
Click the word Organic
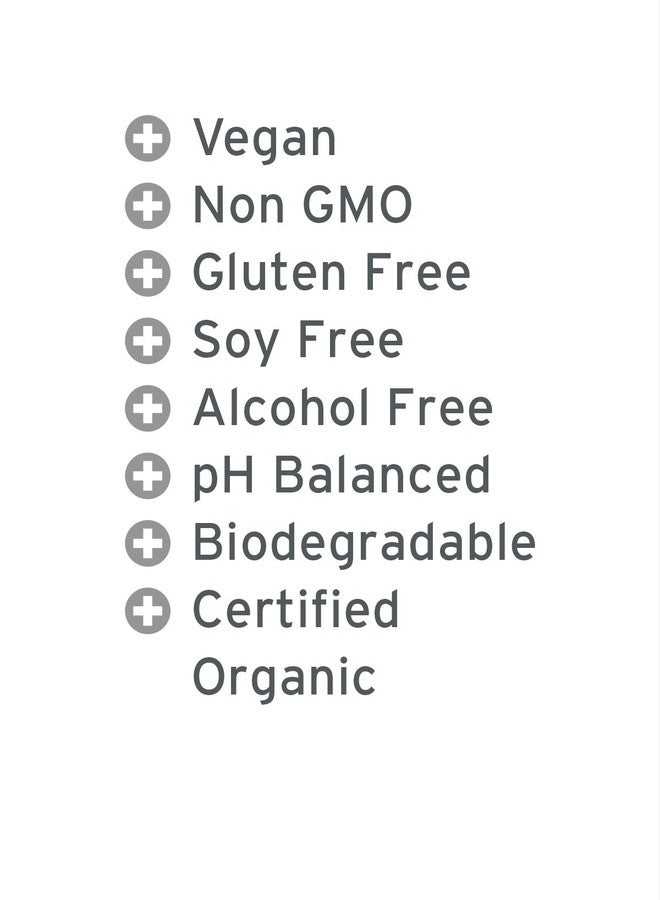pyautogui.click(x=283, y=678)
